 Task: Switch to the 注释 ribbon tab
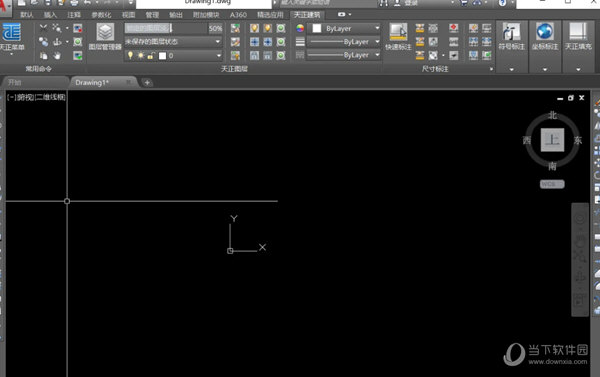(x=74, y=15)
